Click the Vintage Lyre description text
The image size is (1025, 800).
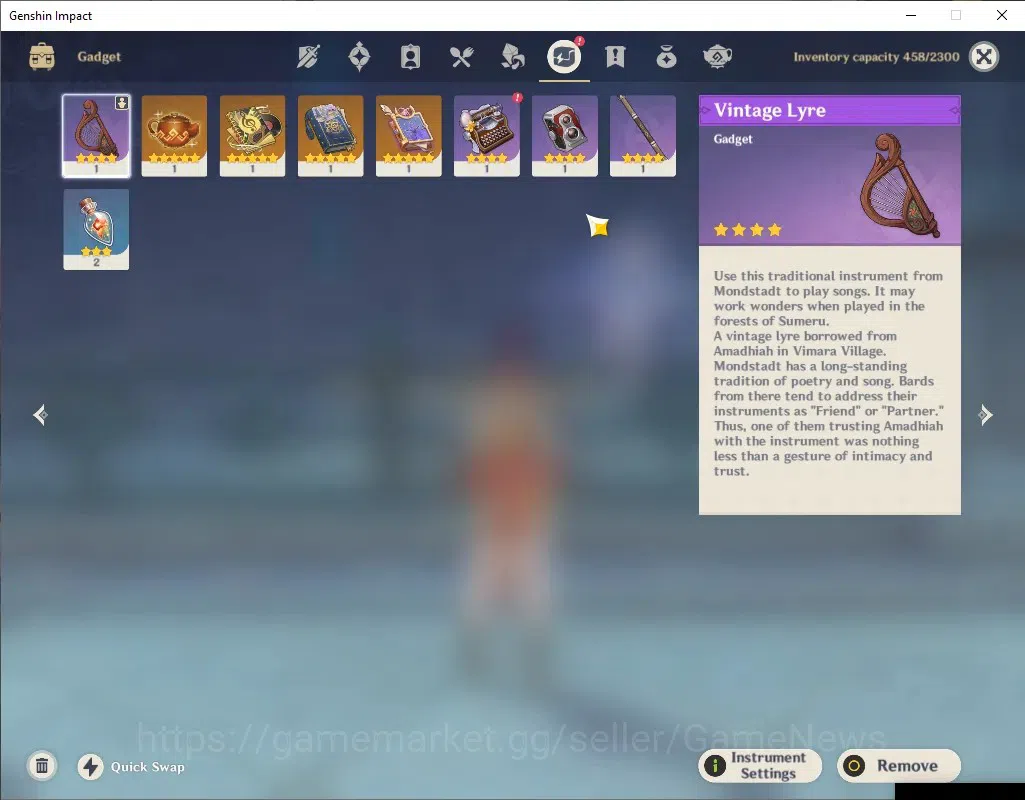(x=828, y=373)
